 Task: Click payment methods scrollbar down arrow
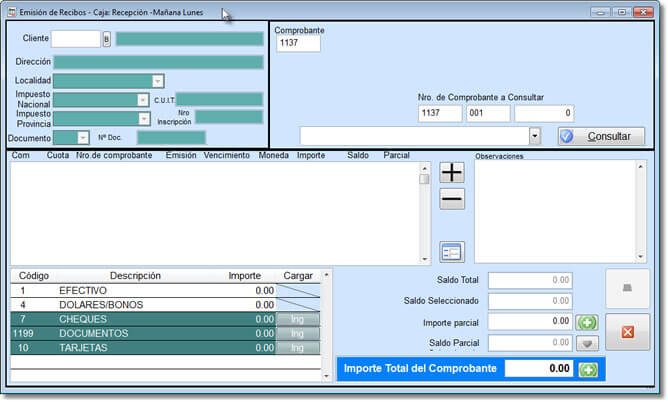coord(326,376)
